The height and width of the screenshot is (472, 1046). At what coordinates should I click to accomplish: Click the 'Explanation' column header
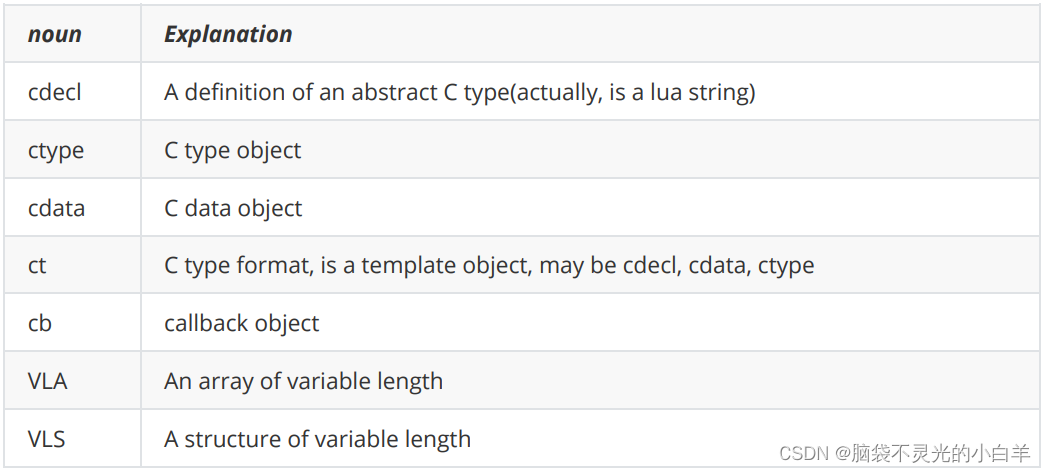pos(228,34)
